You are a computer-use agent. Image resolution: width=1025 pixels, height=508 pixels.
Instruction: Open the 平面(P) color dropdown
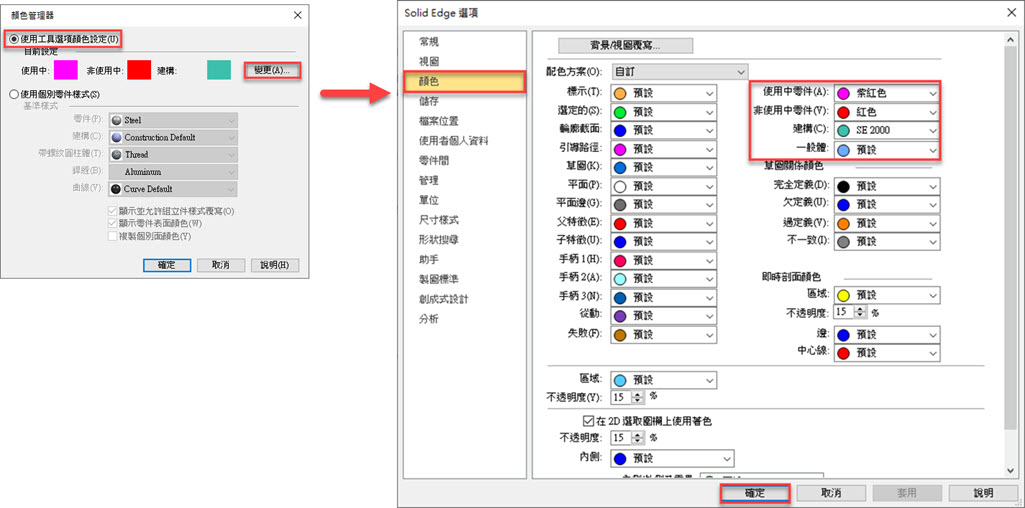664,186
